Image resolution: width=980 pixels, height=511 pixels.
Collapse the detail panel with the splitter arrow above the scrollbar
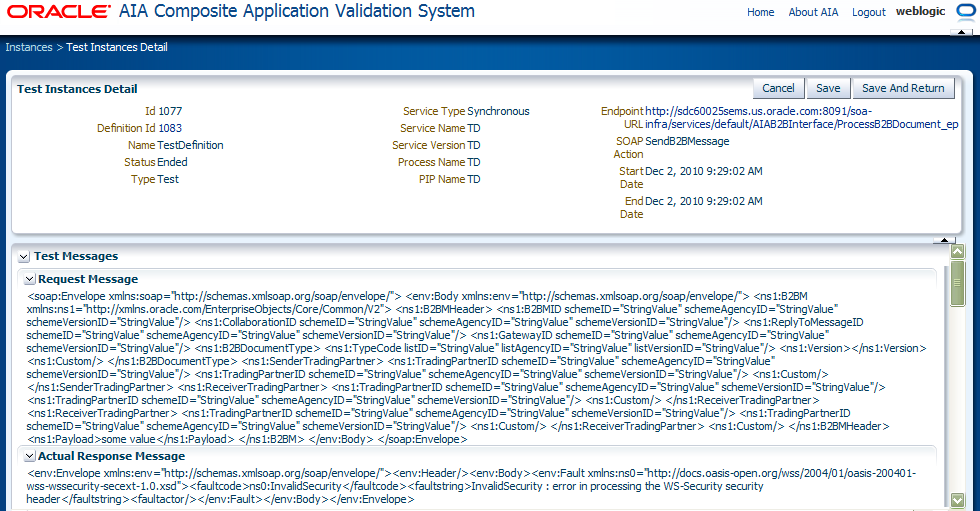pos(944,240)
